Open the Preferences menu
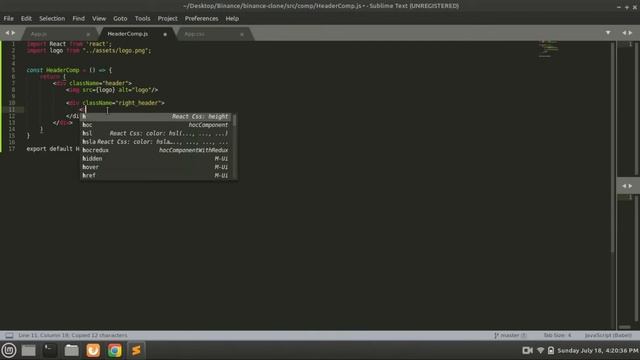 click(201, 18)
